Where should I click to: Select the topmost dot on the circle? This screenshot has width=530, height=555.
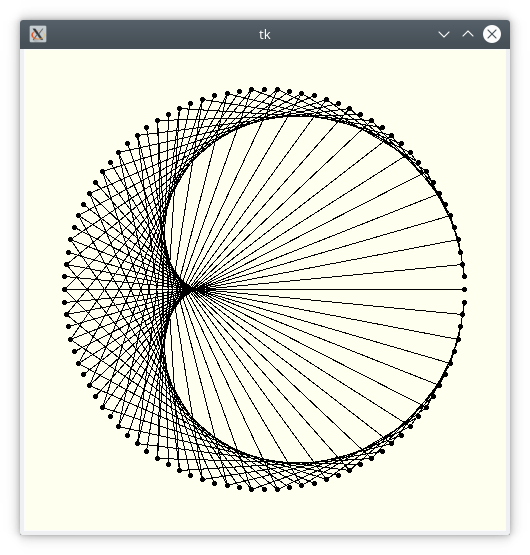(x=264, y=90)
